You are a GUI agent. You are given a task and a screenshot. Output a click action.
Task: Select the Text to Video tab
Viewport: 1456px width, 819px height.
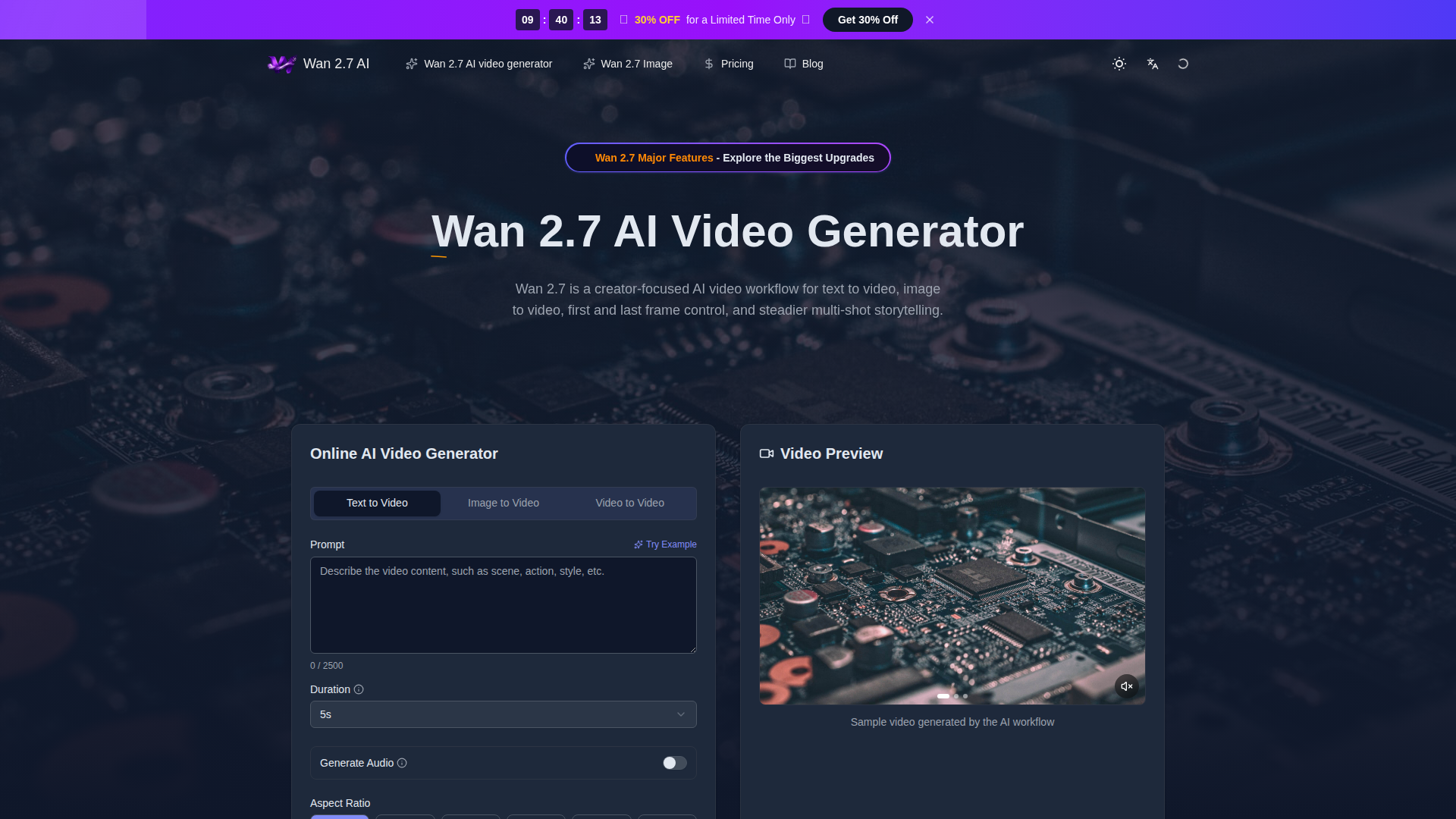(377, 503)
